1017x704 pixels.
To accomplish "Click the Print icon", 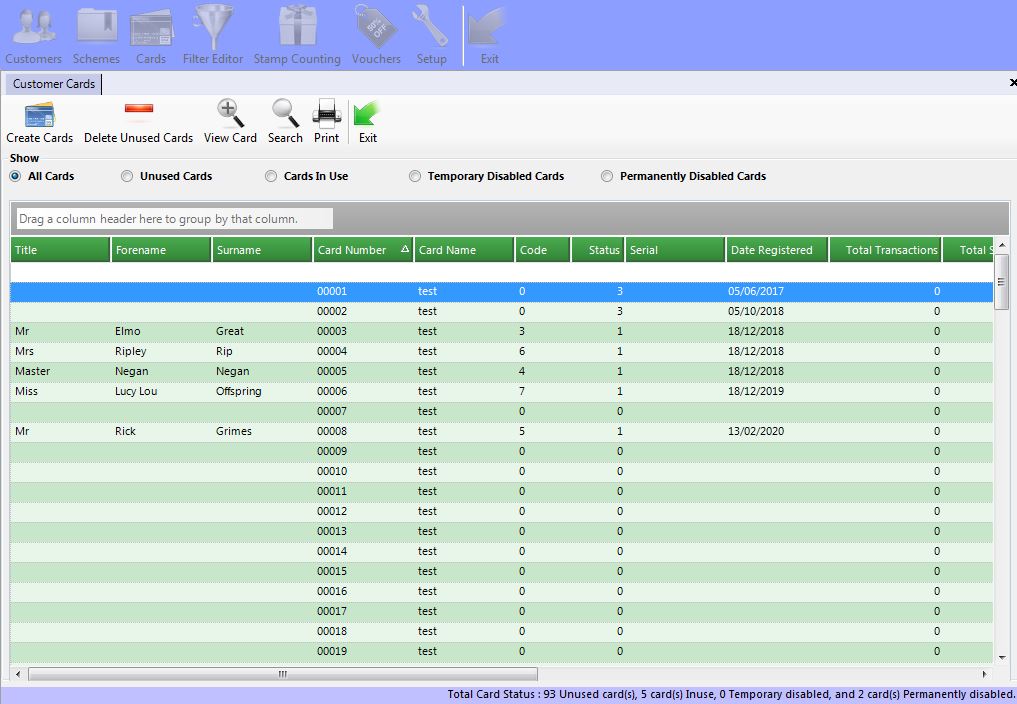I will 326,114.
